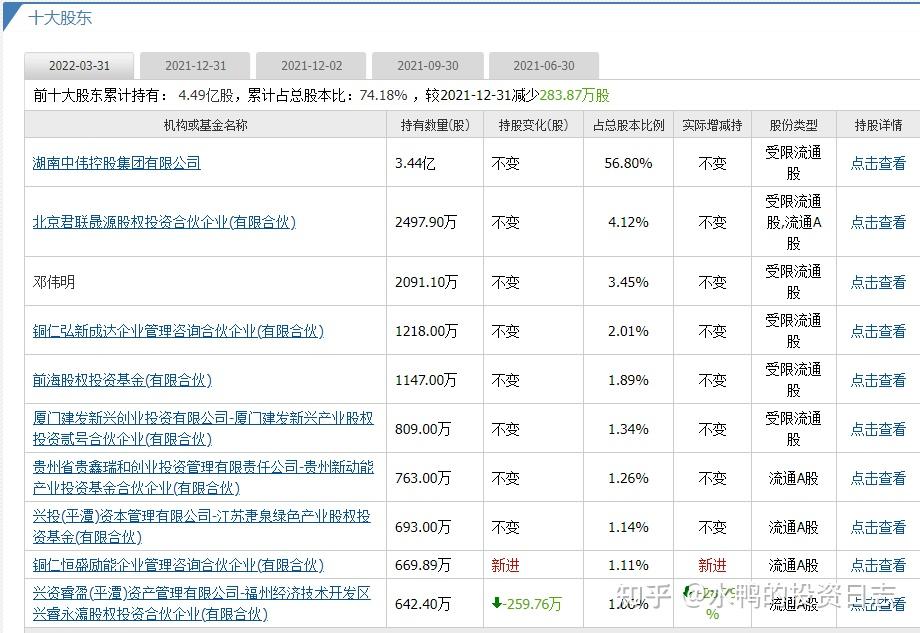View the 2021-06-30 holdings tab
Viewport: 920px width, 633px height.
pyautogui.click(x=543, y=65)
